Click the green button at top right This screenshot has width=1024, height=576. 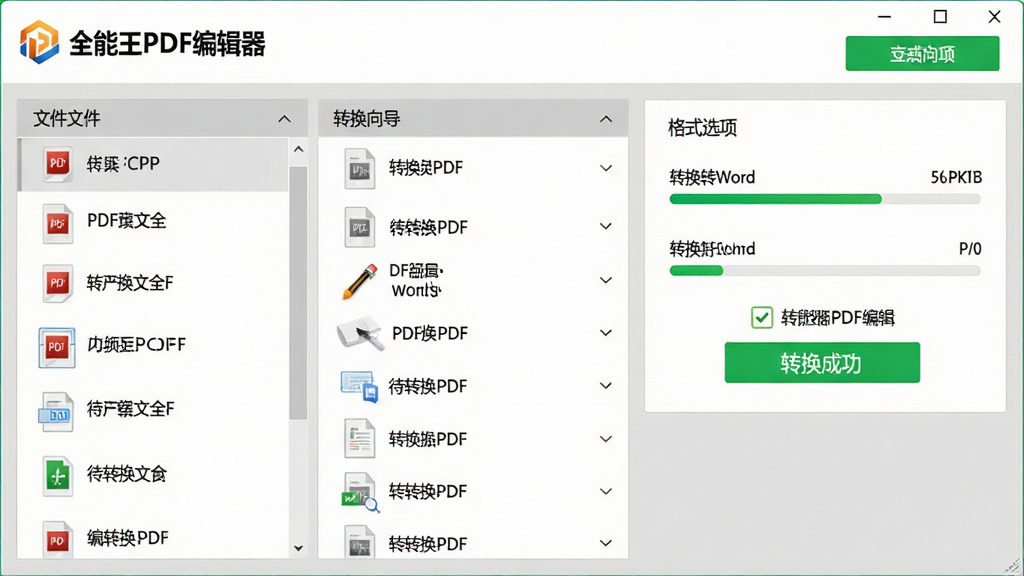click(922, 54)
